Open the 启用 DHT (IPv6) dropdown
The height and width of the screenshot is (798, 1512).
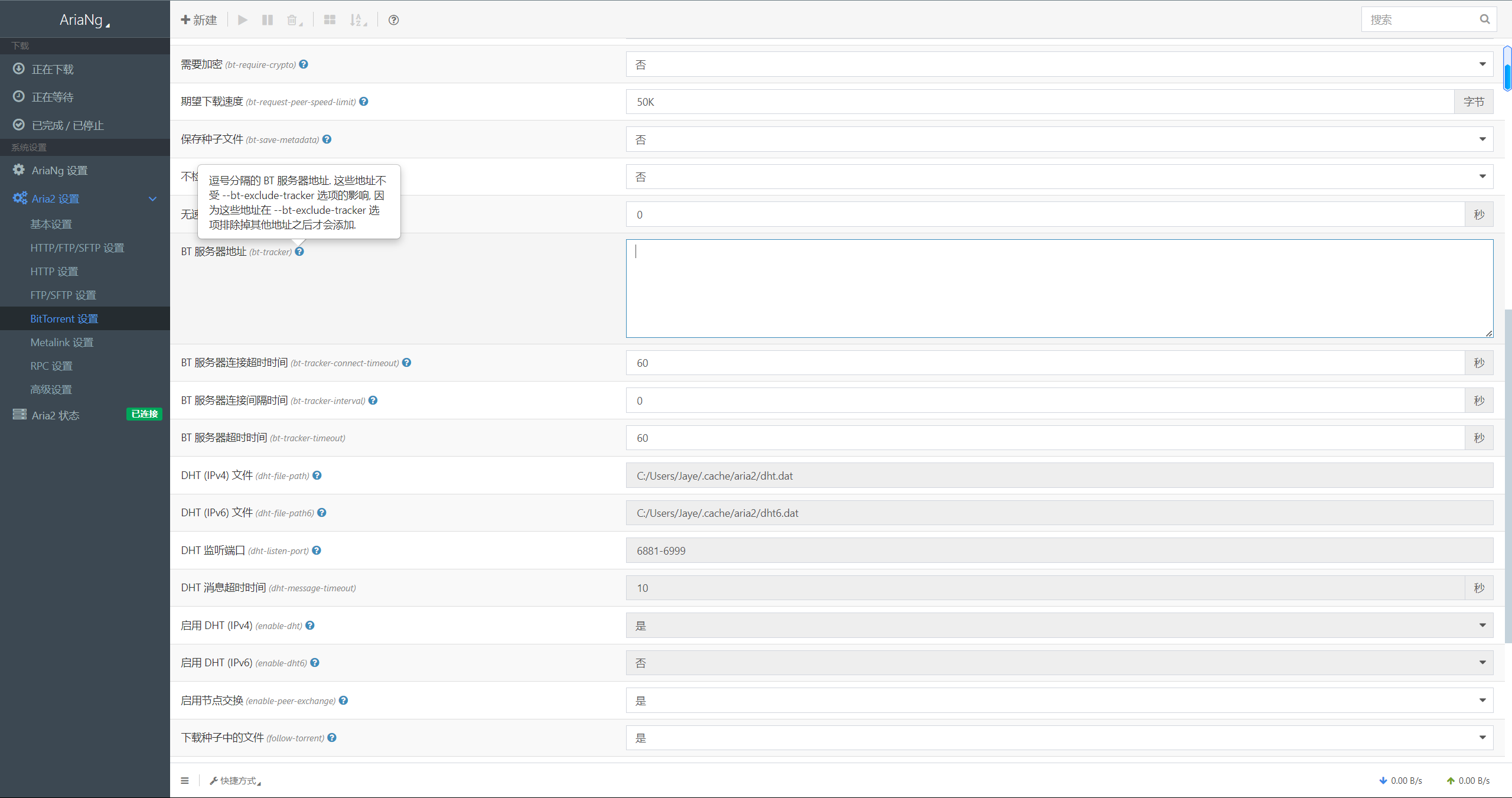click(x=1060, y=663)
